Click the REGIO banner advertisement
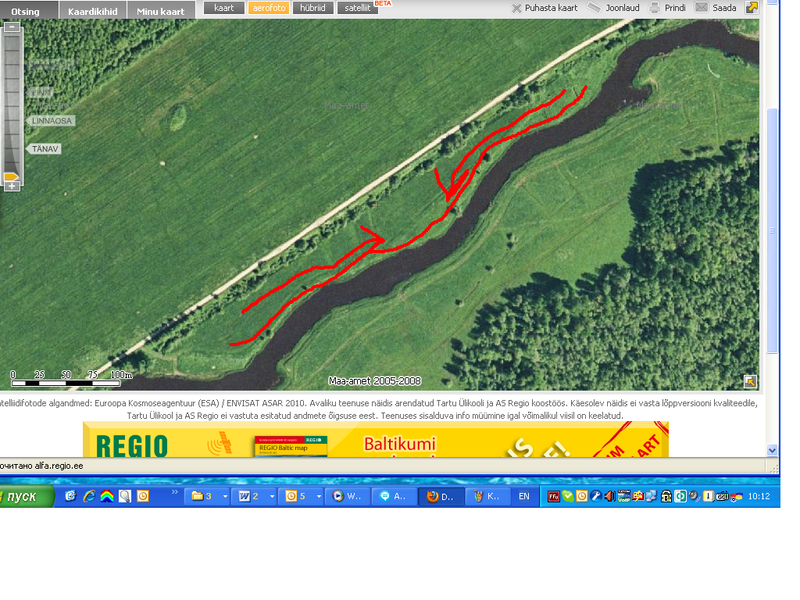The width and height of the screenshot is (800, 600). click(x=376, y=439)
